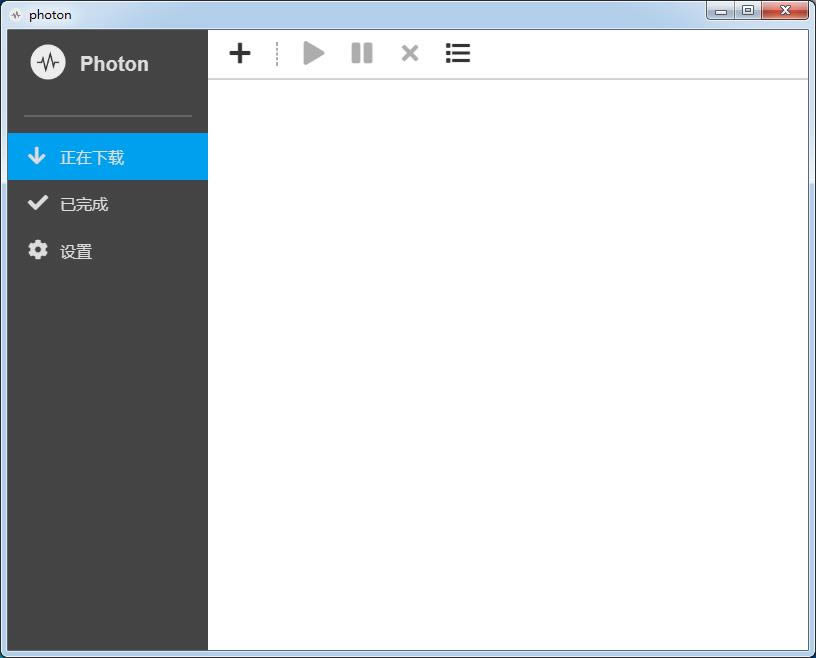Click the photon title bar app icon
This screenshot has height=658, width=816.
point(16,15)
